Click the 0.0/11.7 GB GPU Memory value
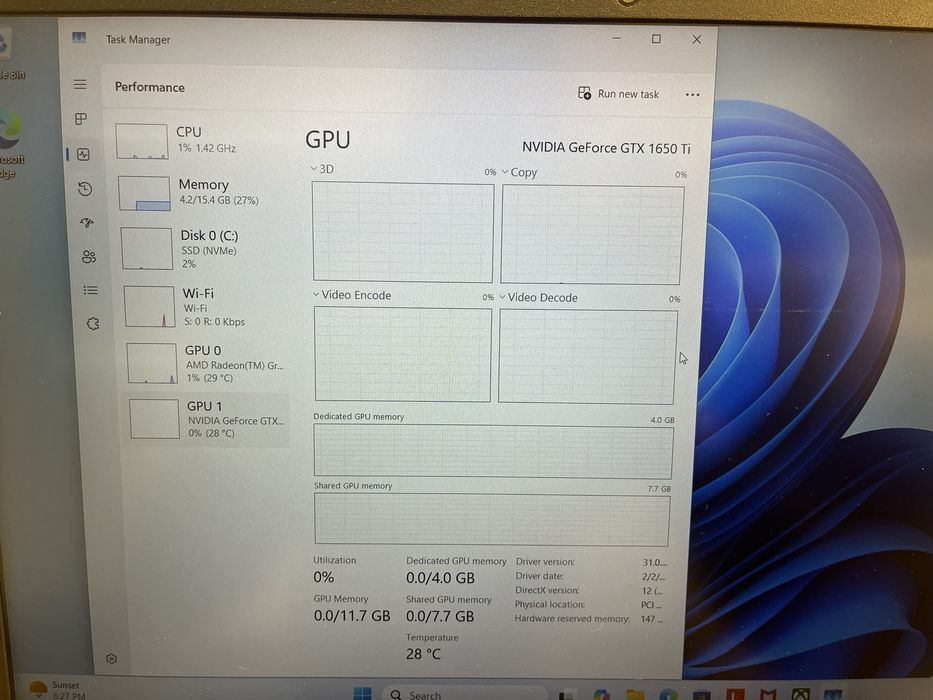Viewport: 933px width, 700px height. point(352,615)
